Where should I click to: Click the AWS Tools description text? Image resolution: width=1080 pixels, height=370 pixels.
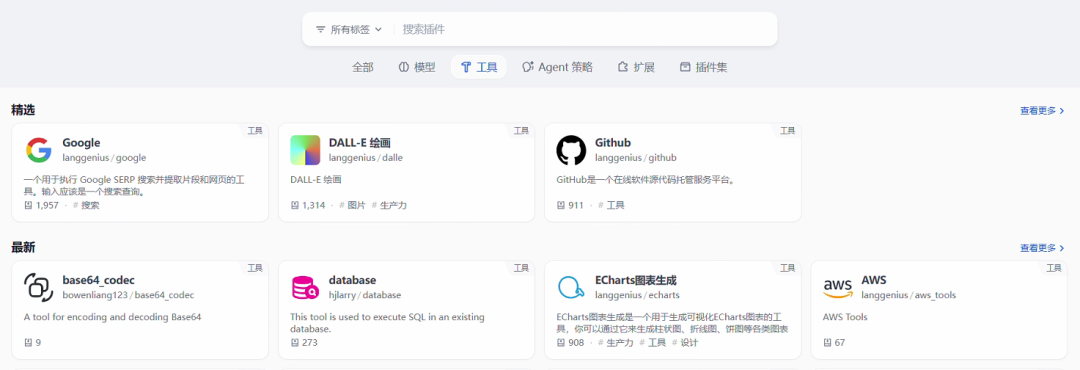845,317
